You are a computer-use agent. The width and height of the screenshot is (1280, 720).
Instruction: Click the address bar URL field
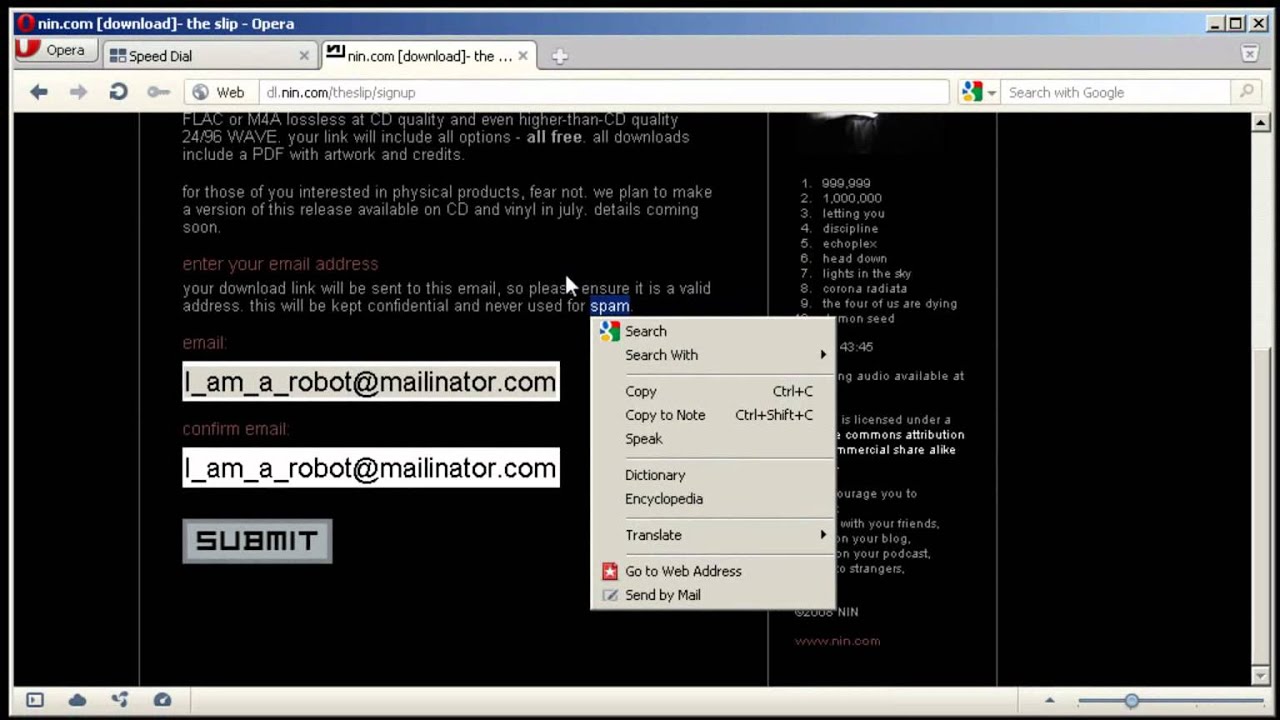[603, 92]
